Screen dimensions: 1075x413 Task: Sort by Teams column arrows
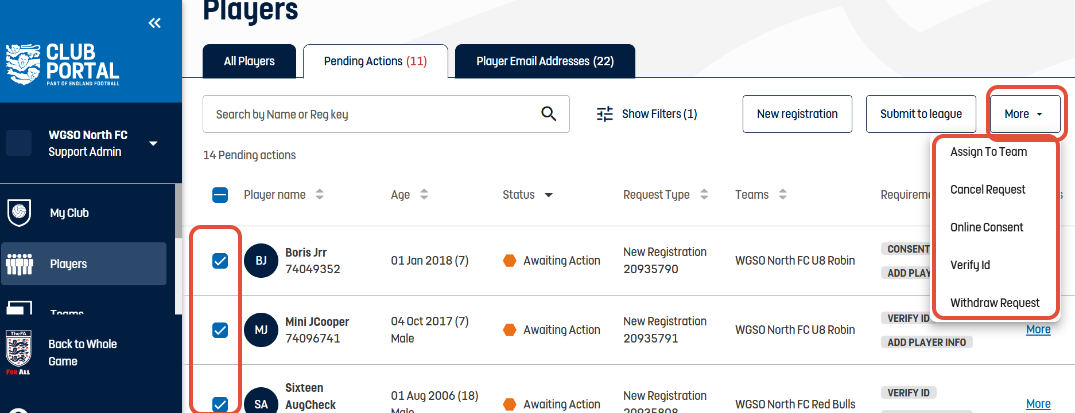tap(782, 195)
